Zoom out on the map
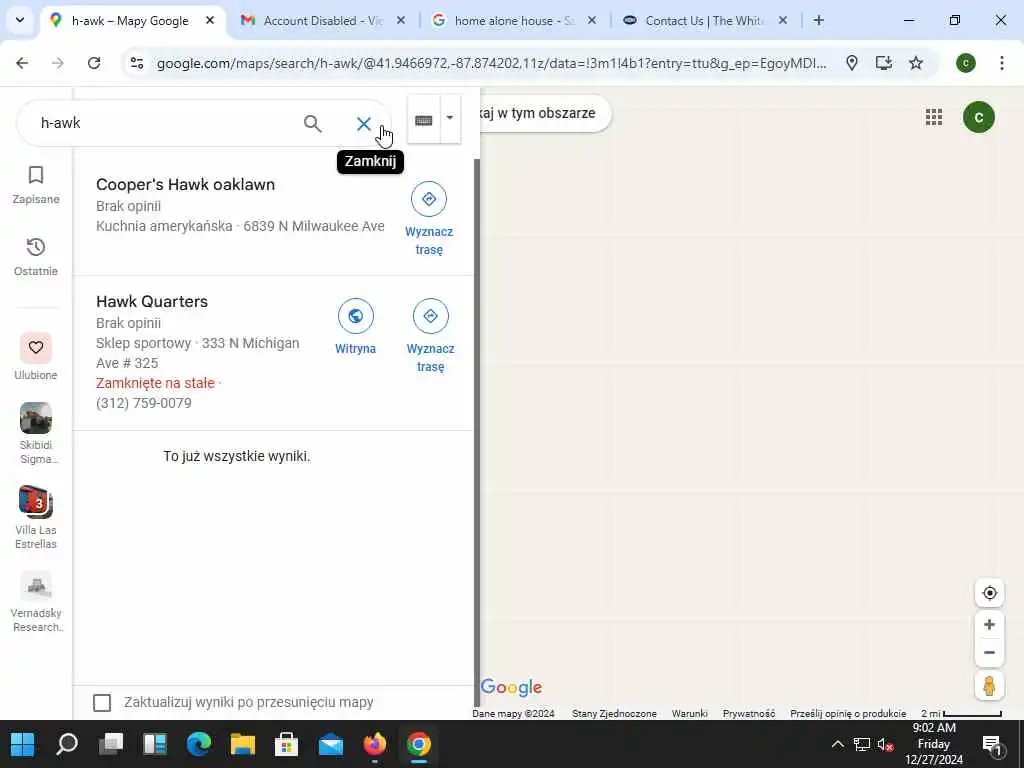The height and width of the screenshot is (768, 1024). pos(989,653)
